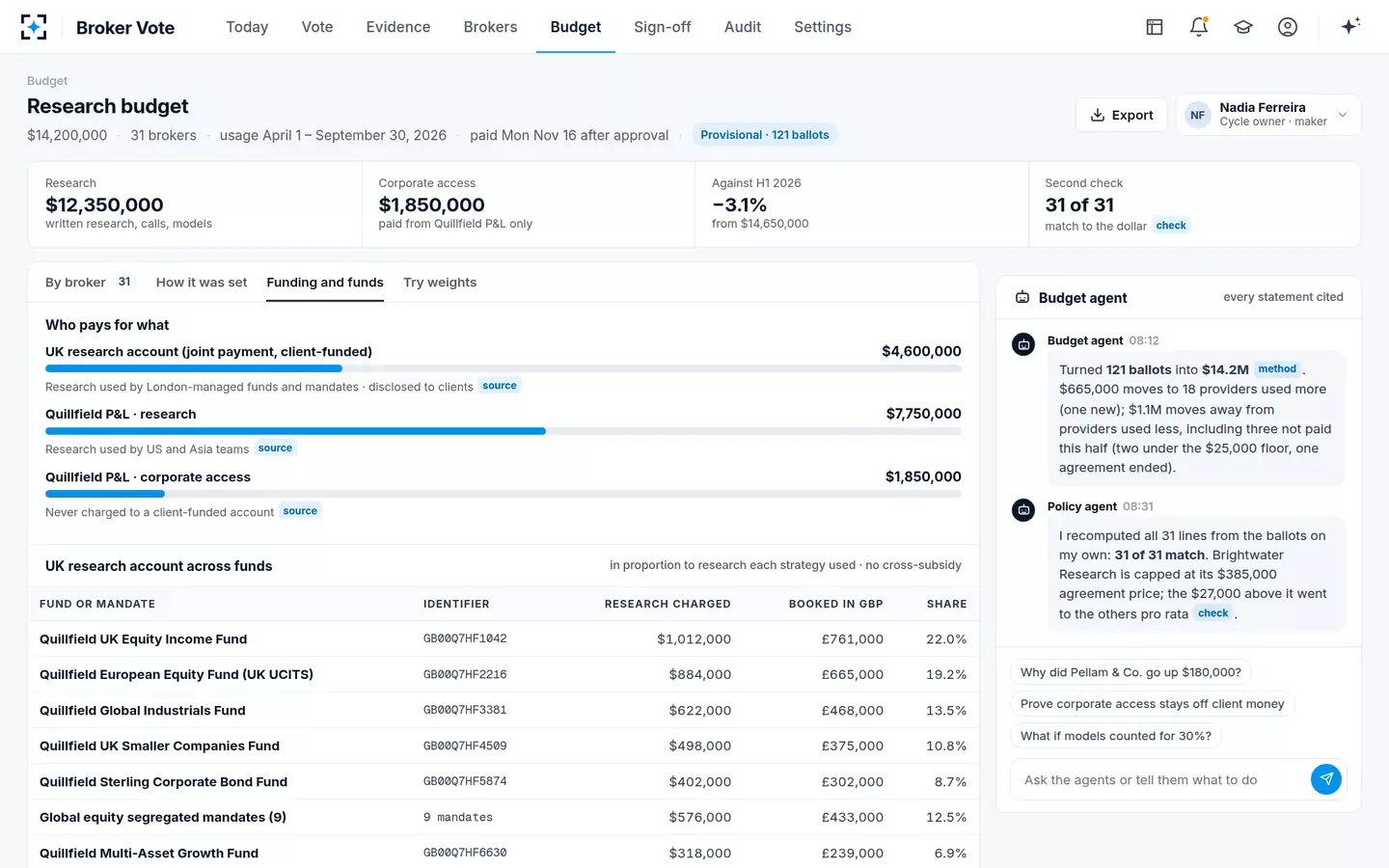Select 'Prove corporate access stays off client money'
Screen dimensions: 1389x868
pyautogui.click(x=1152, y=704)
